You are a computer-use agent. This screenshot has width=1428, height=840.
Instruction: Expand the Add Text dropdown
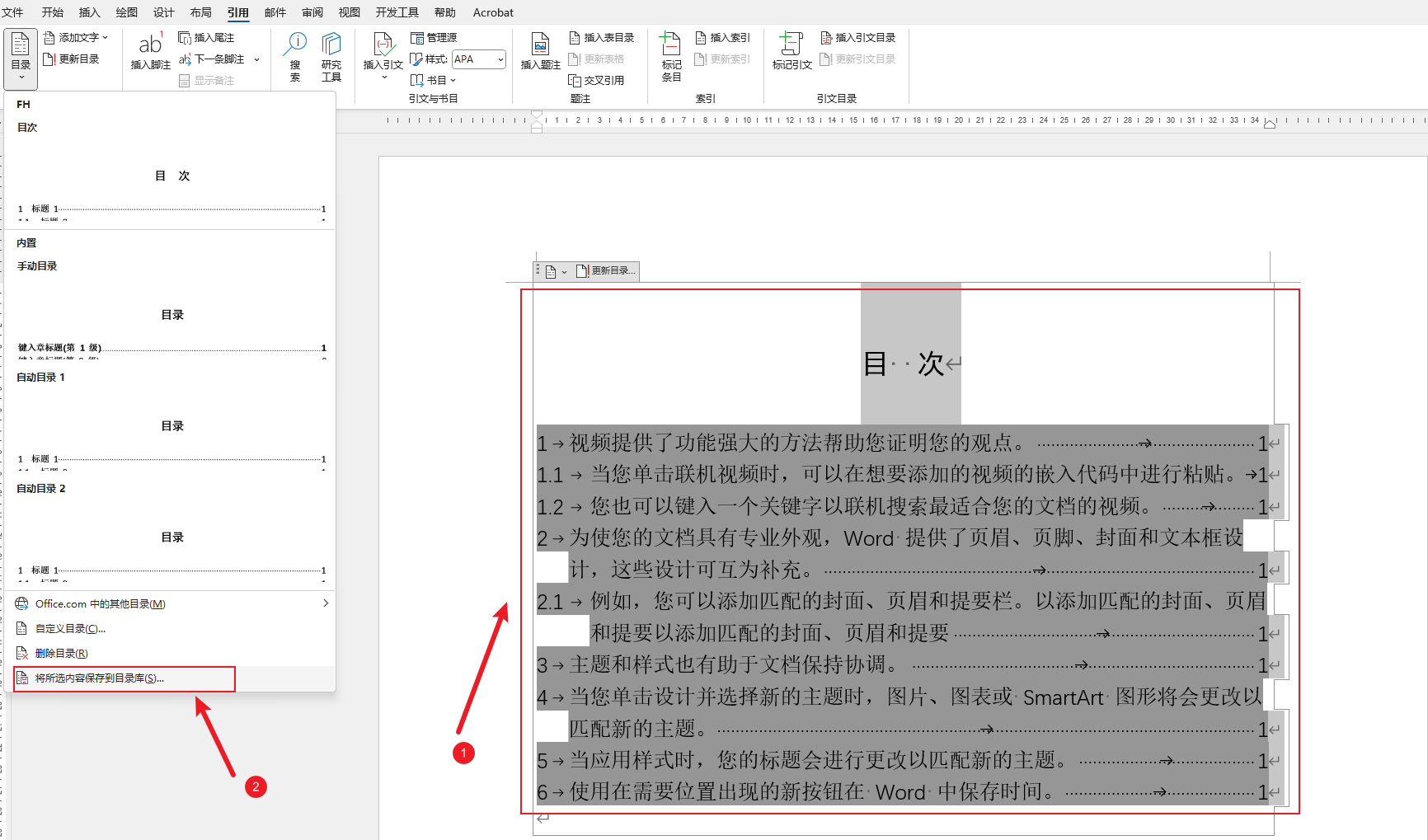click(106, 38)
